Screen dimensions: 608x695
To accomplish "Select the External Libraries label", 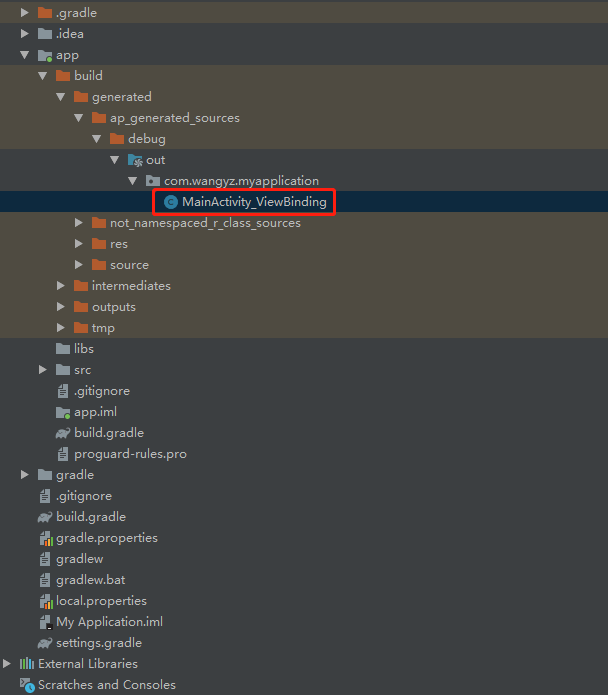I will [88, 664].
